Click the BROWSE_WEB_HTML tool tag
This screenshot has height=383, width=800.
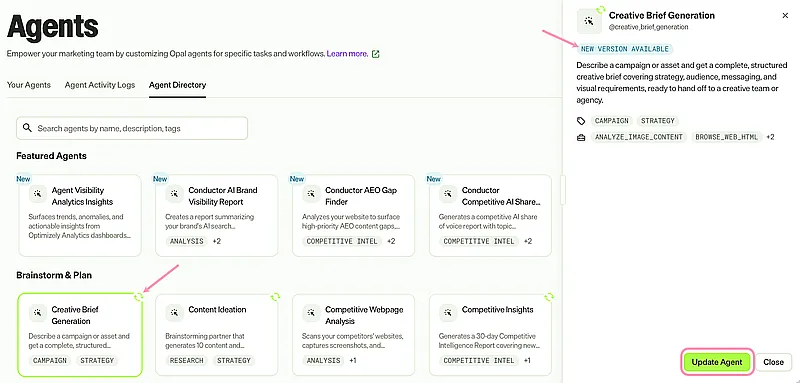[x=728, y=137]
